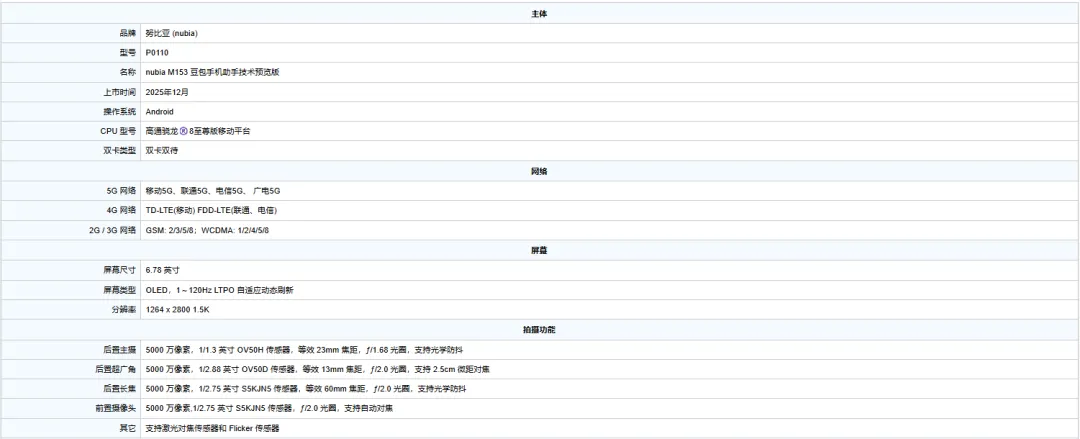Click the screen size value 6.78 英寸
The width and height of the screenshot is (1080, 439).
(163, 270)
